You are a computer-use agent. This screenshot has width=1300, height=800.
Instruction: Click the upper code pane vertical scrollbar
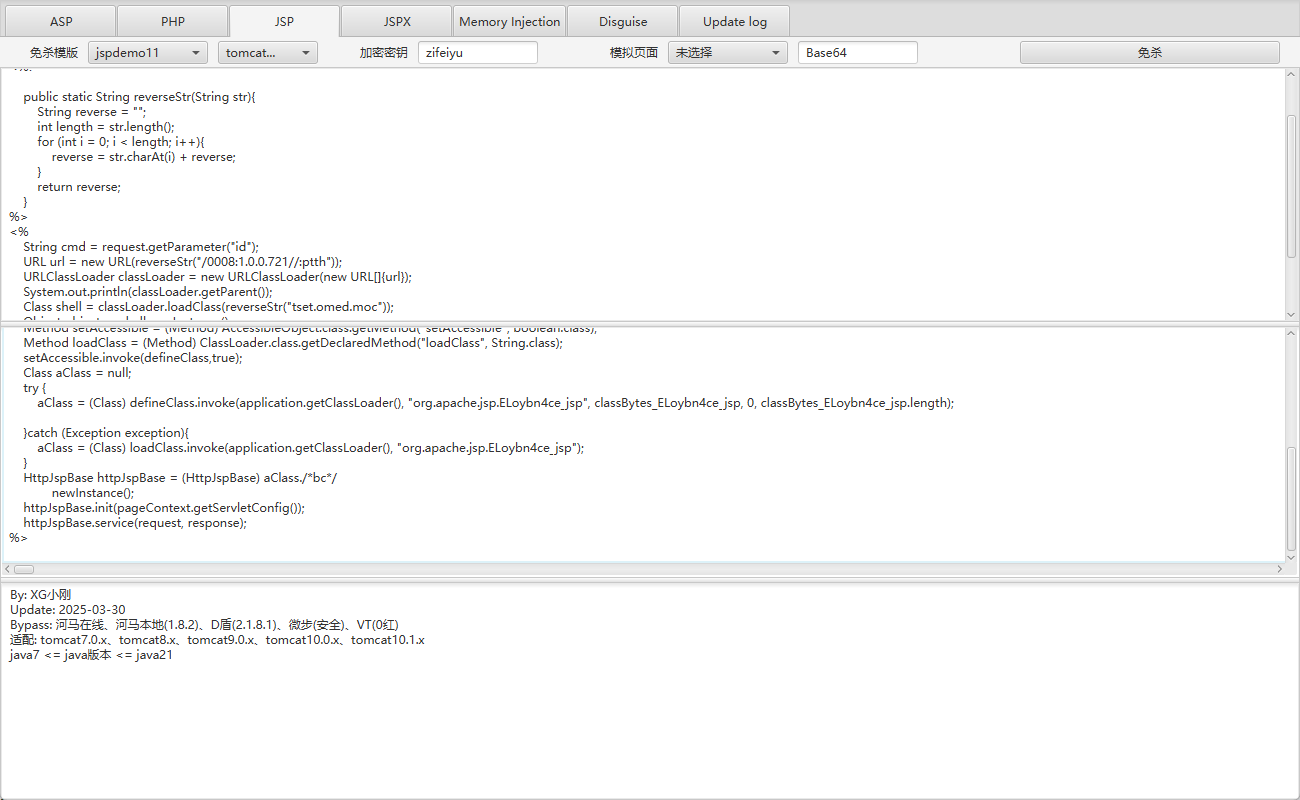pos(1291,185)
